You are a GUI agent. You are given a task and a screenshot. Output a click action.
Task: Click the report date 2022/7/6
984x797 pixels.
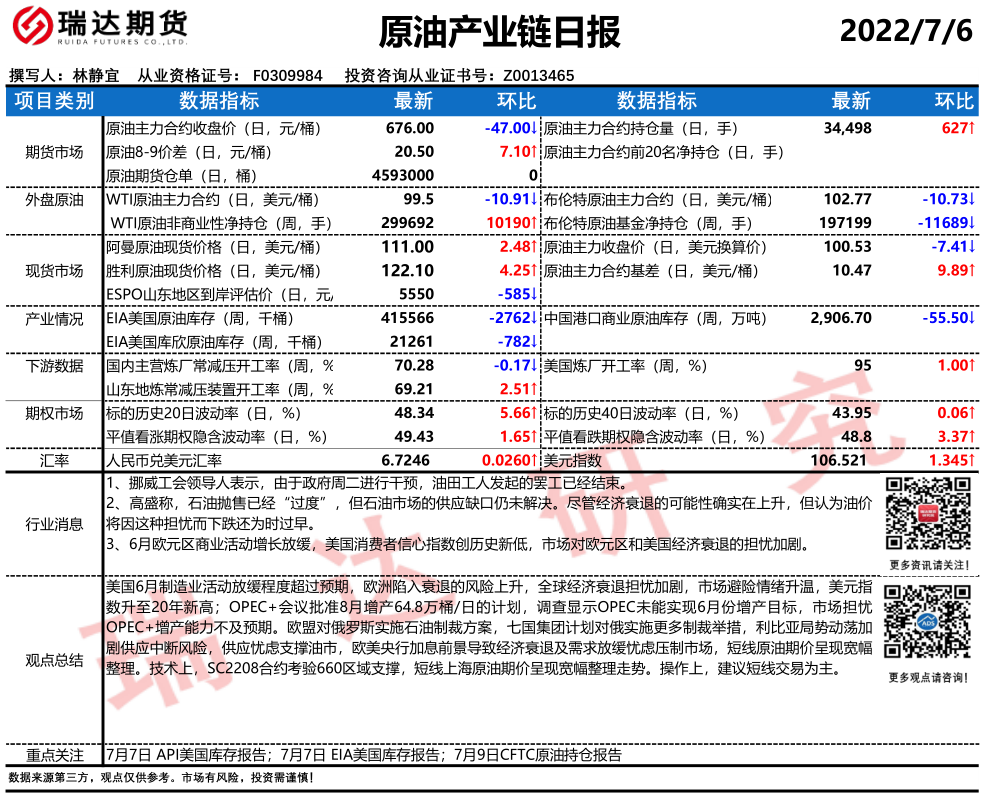point(906,32)
